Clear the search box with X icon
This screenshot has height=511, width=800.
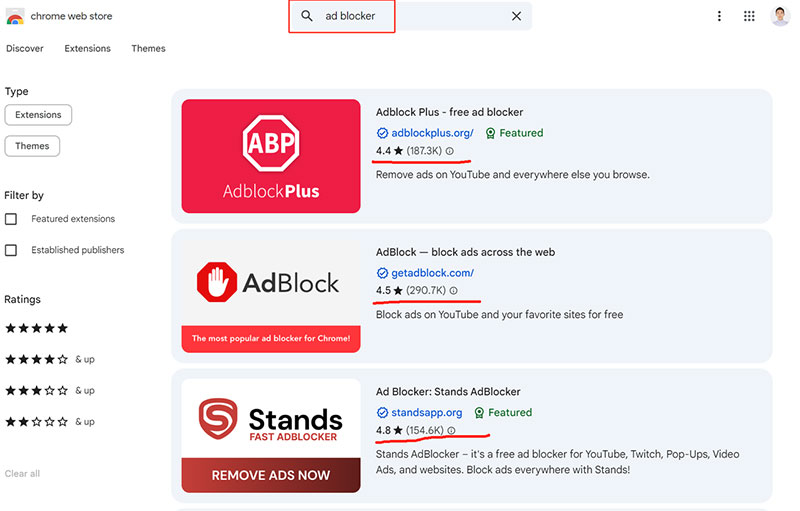517,16
